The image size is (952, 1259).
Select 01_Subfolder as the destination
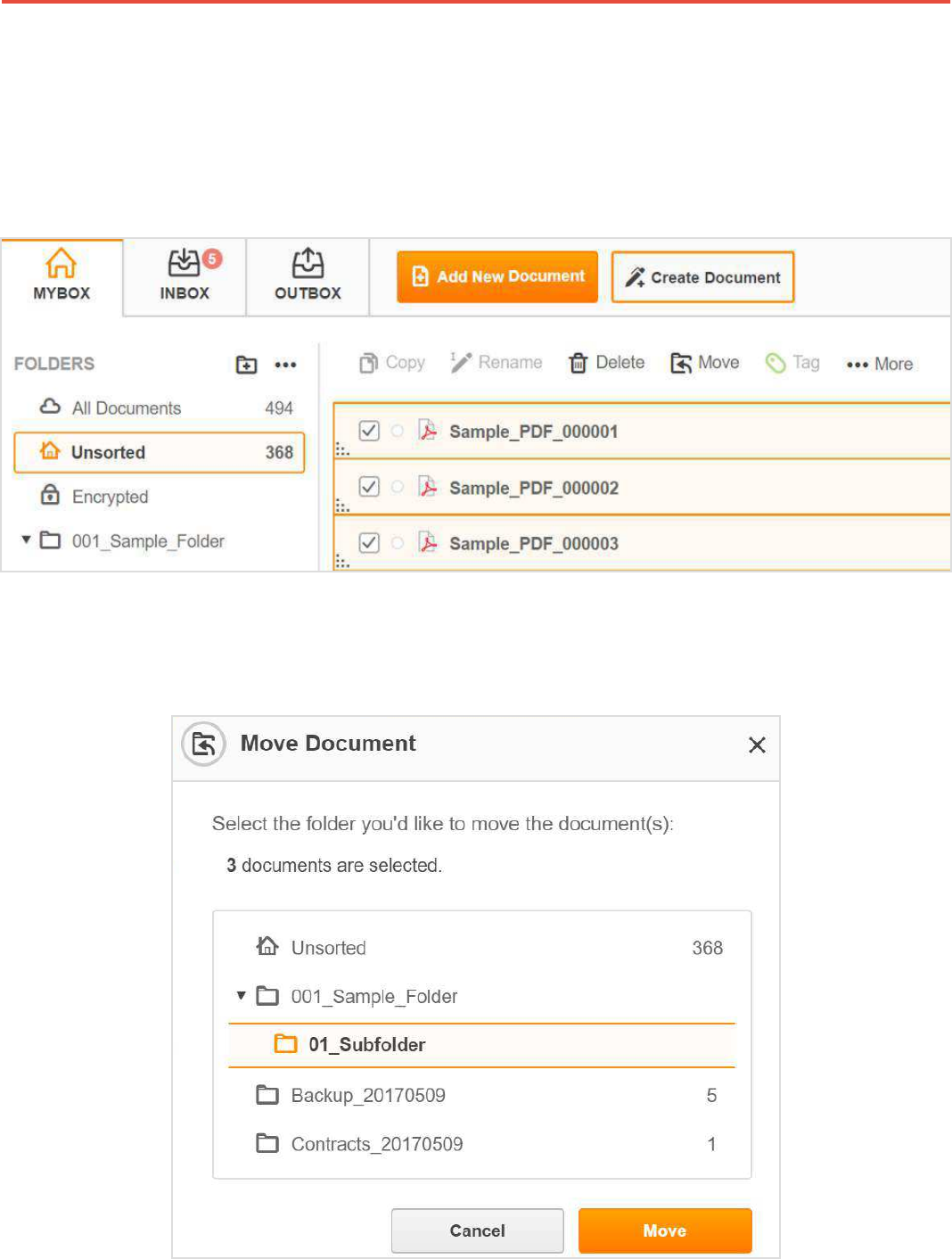(x=366, y=1045)
